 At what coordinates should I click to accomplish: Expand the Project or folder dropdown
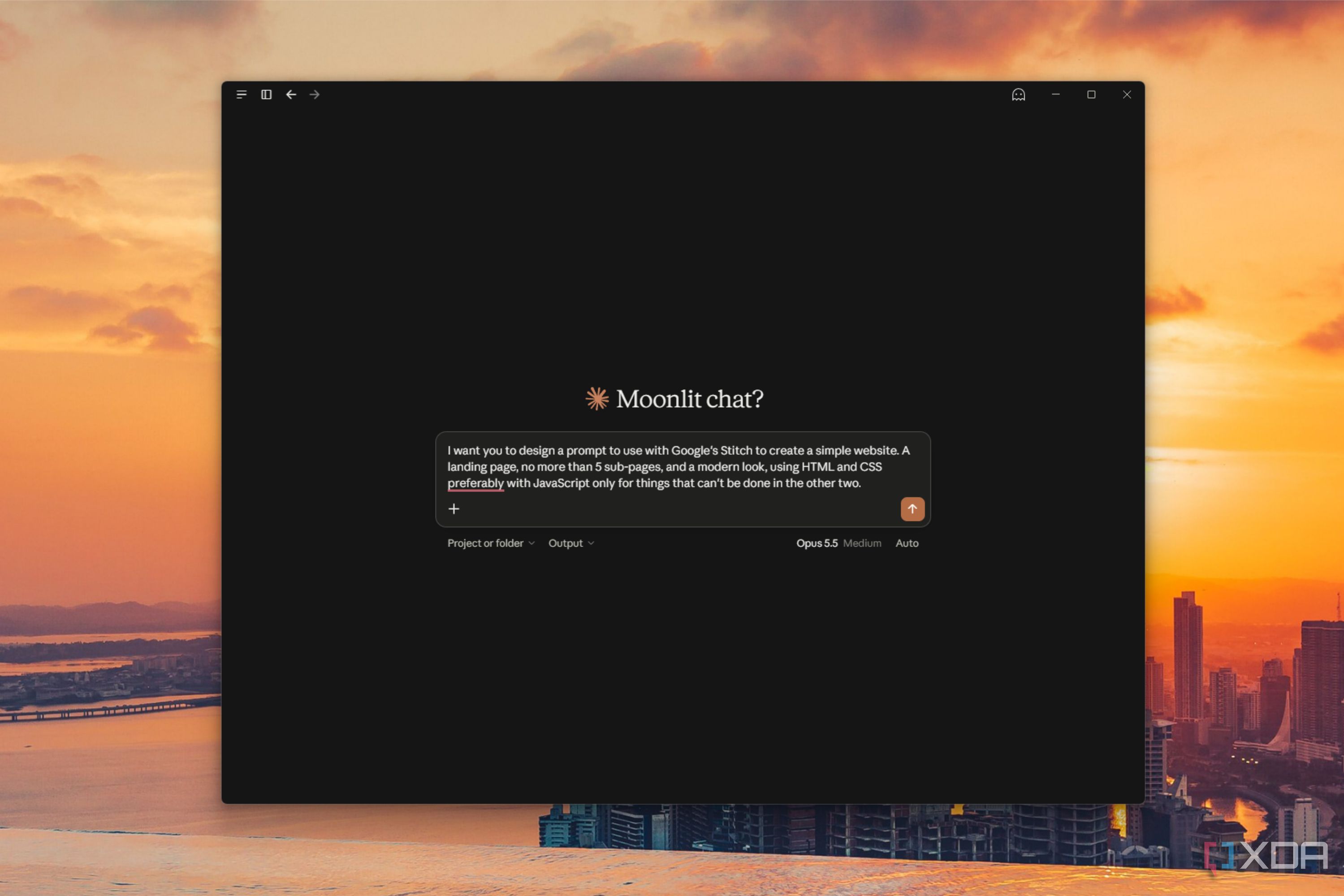pos(490,543)
